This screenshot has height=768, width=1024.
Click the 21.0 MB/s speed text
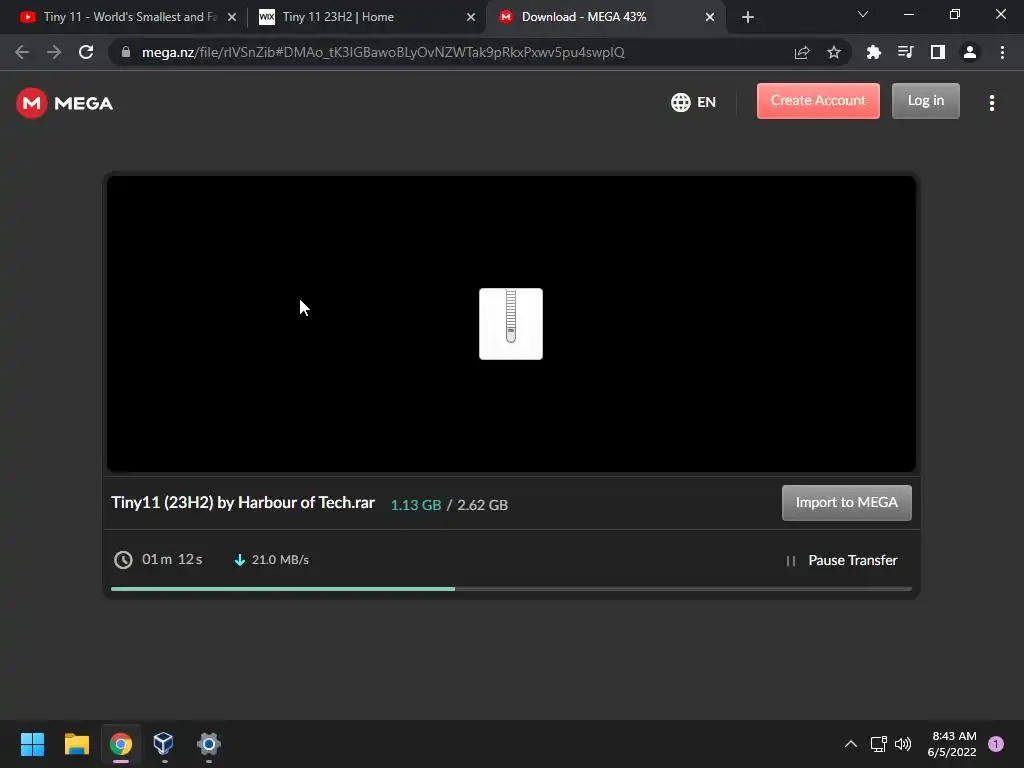pyautogui.click(x=280, y=560)
